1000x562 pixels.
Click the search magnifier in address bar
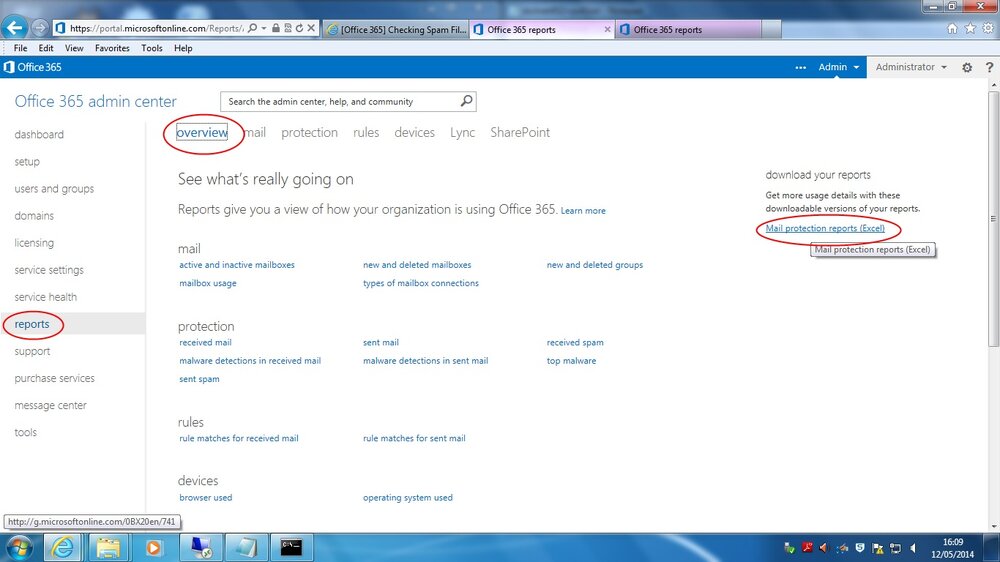[253, 28]
